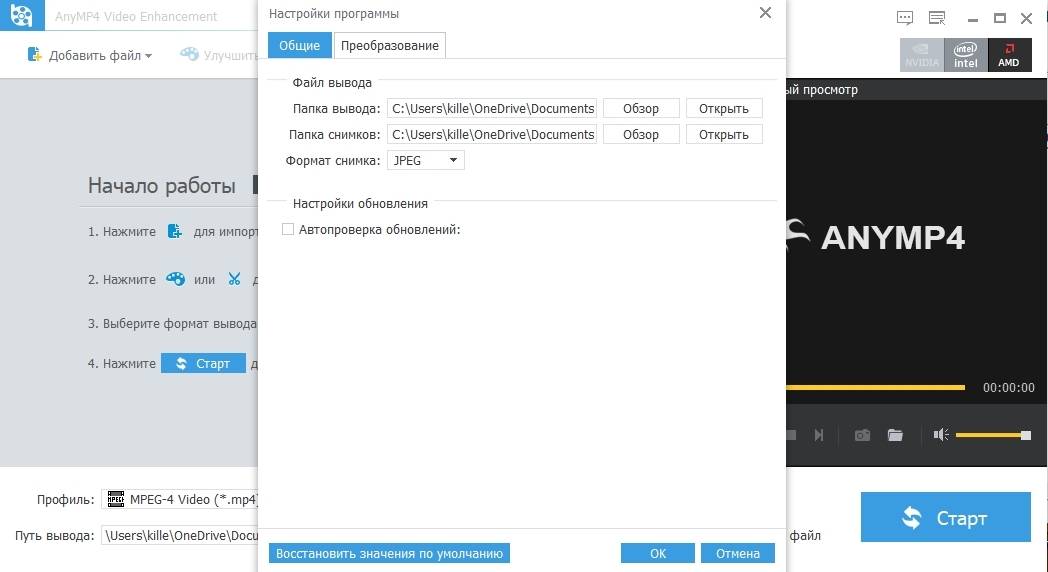Toggle Intel acceleration icon
The width and height of the screenshot is (1048, 572).
pos(965,55)
